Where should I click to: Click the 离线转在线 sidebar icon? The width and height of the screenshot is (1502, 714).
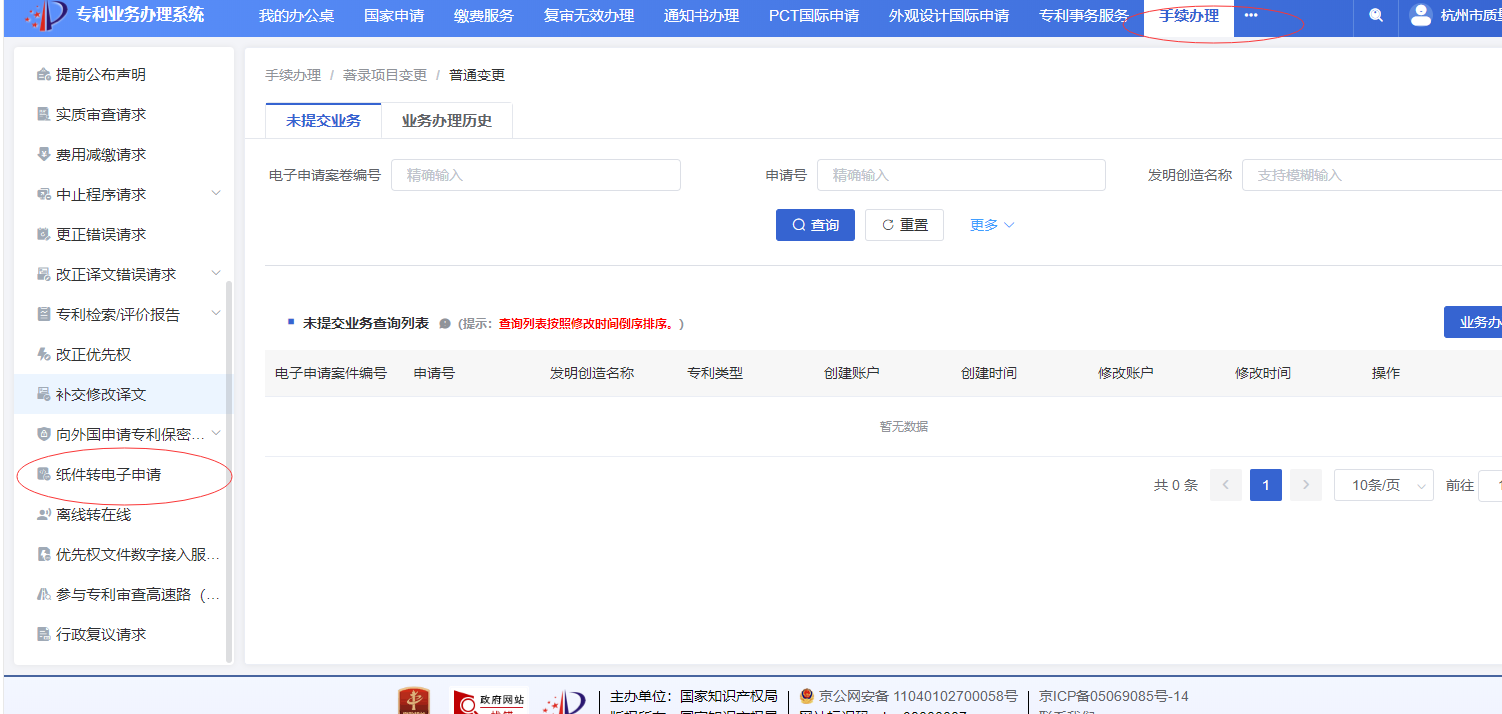[x=43, y=515]
